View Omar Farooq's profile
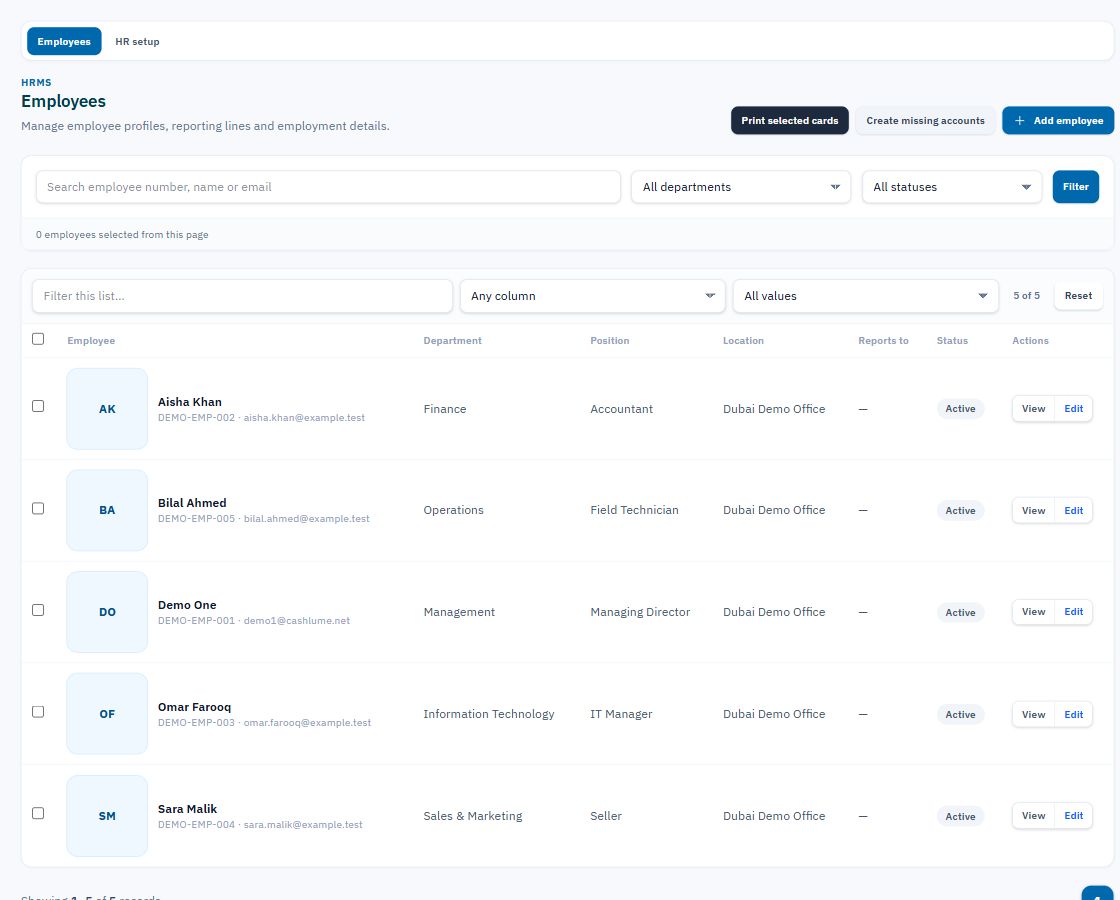1120x900 pixels. point(1033,714)
